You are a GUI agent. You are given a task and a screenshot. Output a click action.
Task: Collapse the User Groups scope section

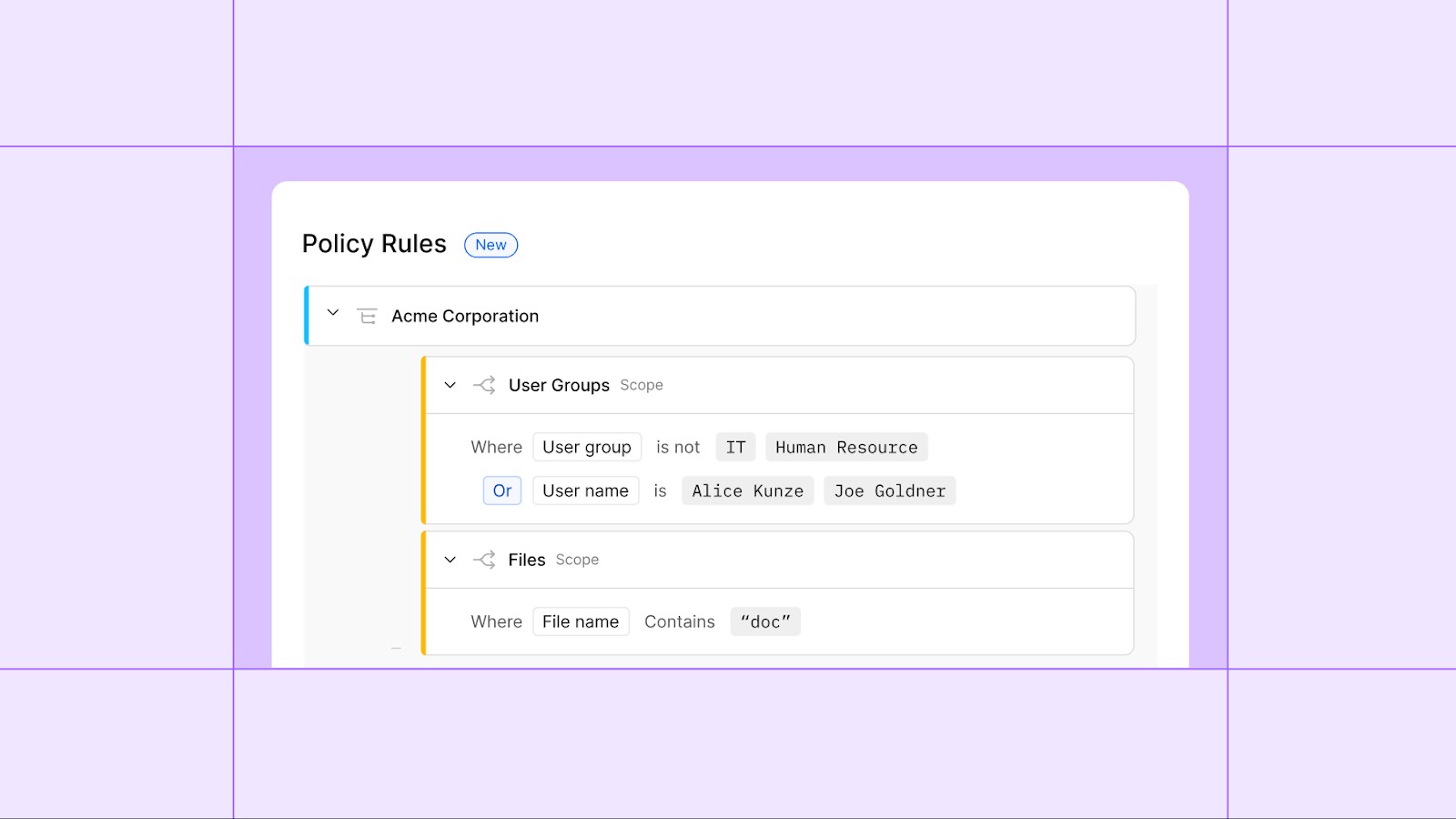[x=450, y=385]
